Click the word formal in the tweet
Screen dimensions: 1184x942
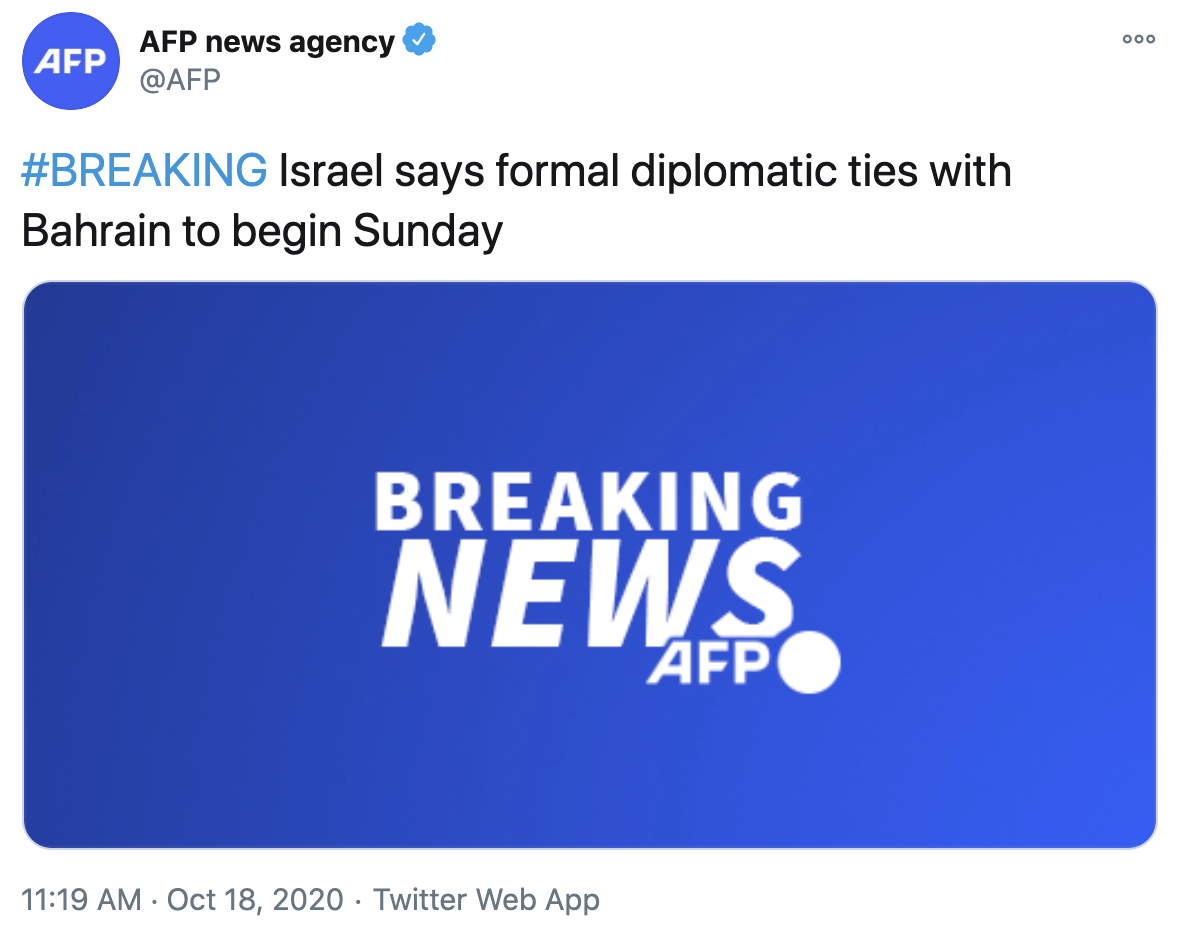[x=556, y=172]
